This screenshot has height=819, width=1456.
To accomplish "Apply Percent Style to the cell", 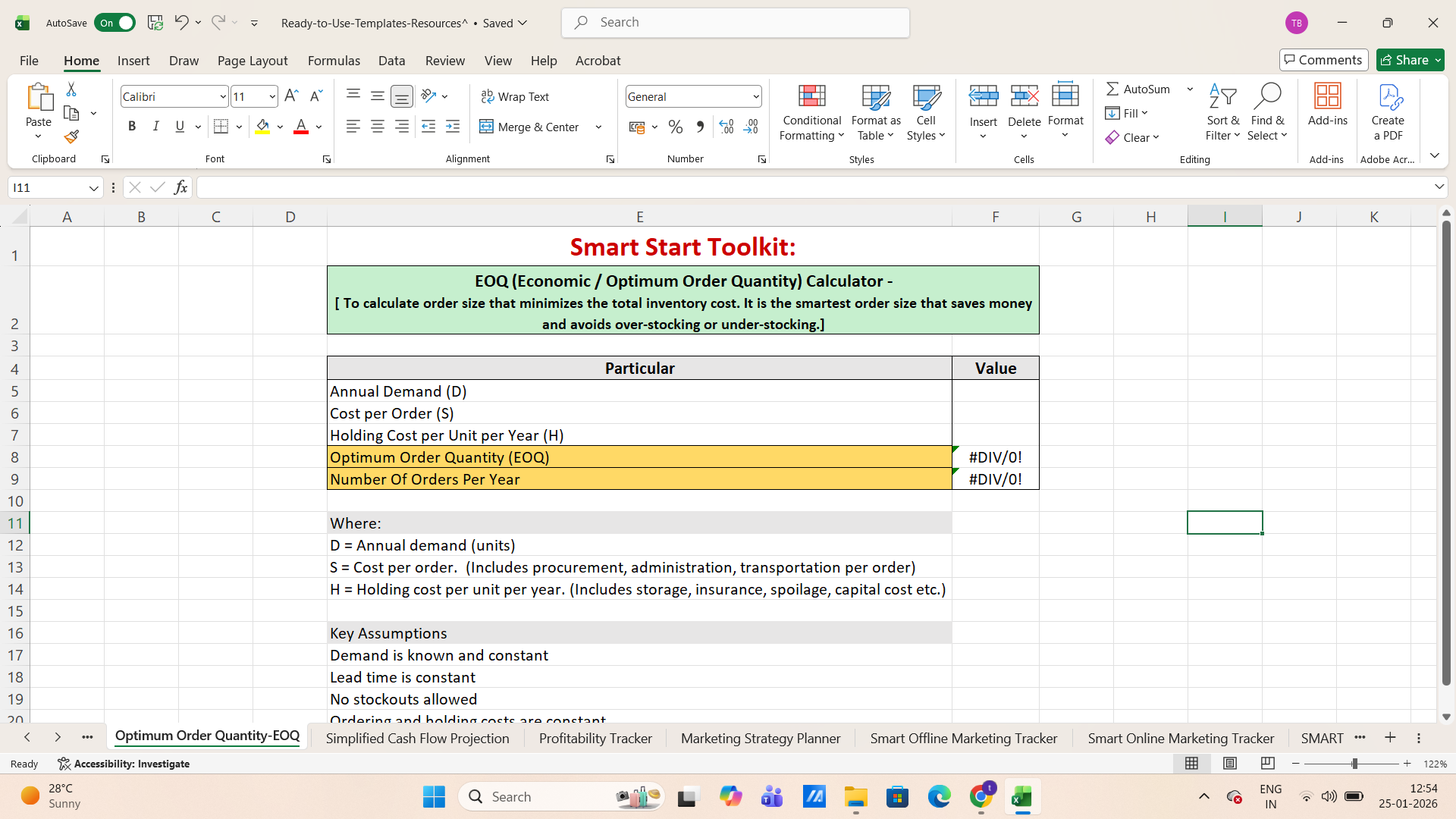I will tap(676, 127).
